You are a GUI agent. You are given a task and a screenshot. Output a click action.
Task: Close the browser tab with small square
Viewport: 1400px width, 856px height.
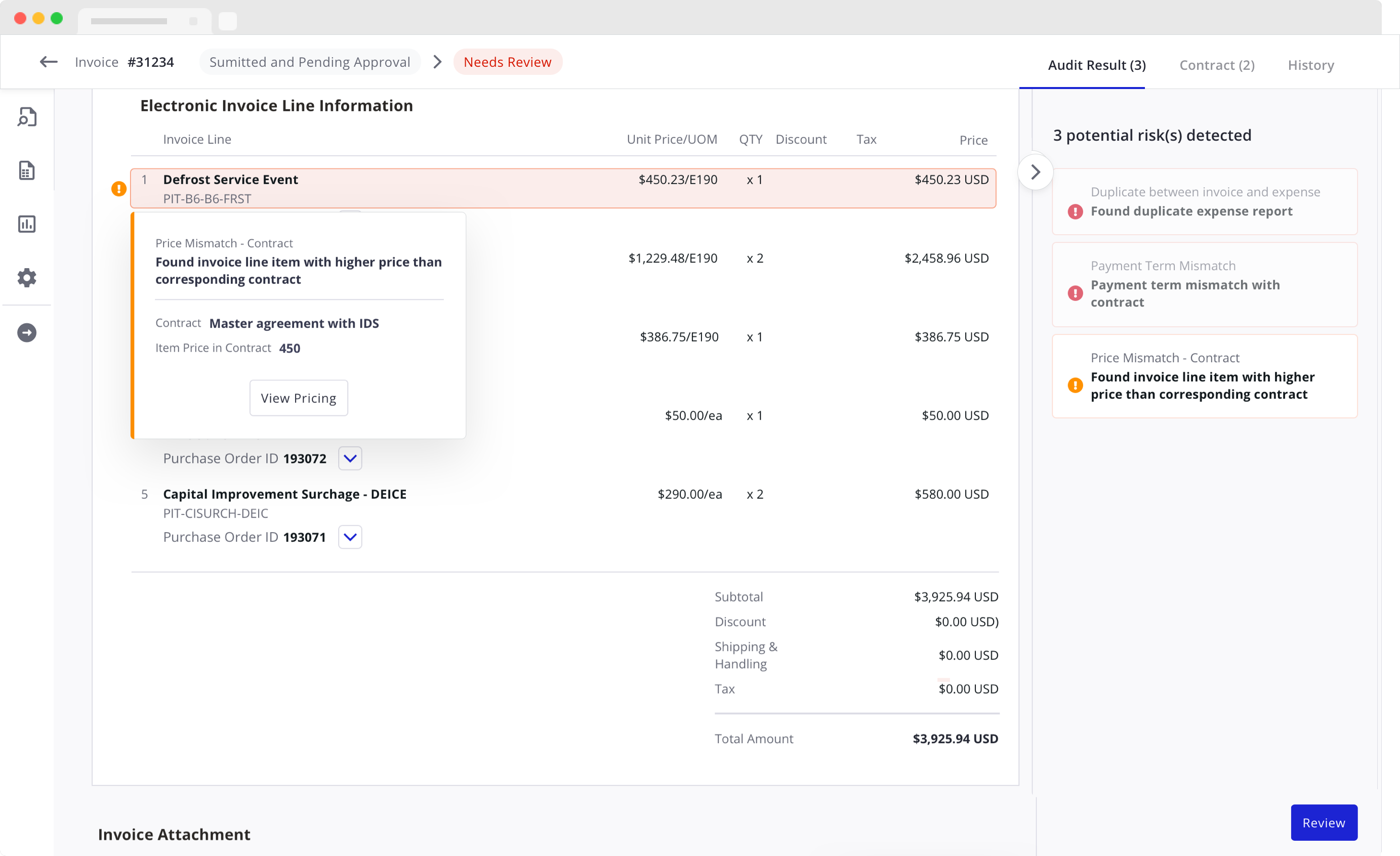pos(193,21)
